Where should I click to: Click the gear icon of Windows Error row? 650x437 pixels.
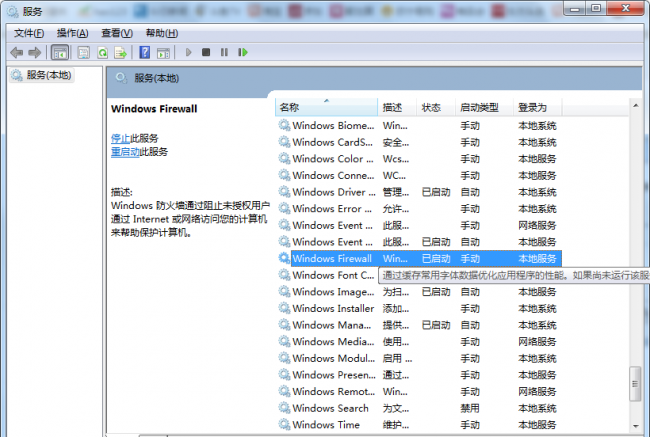pos(284,208)
